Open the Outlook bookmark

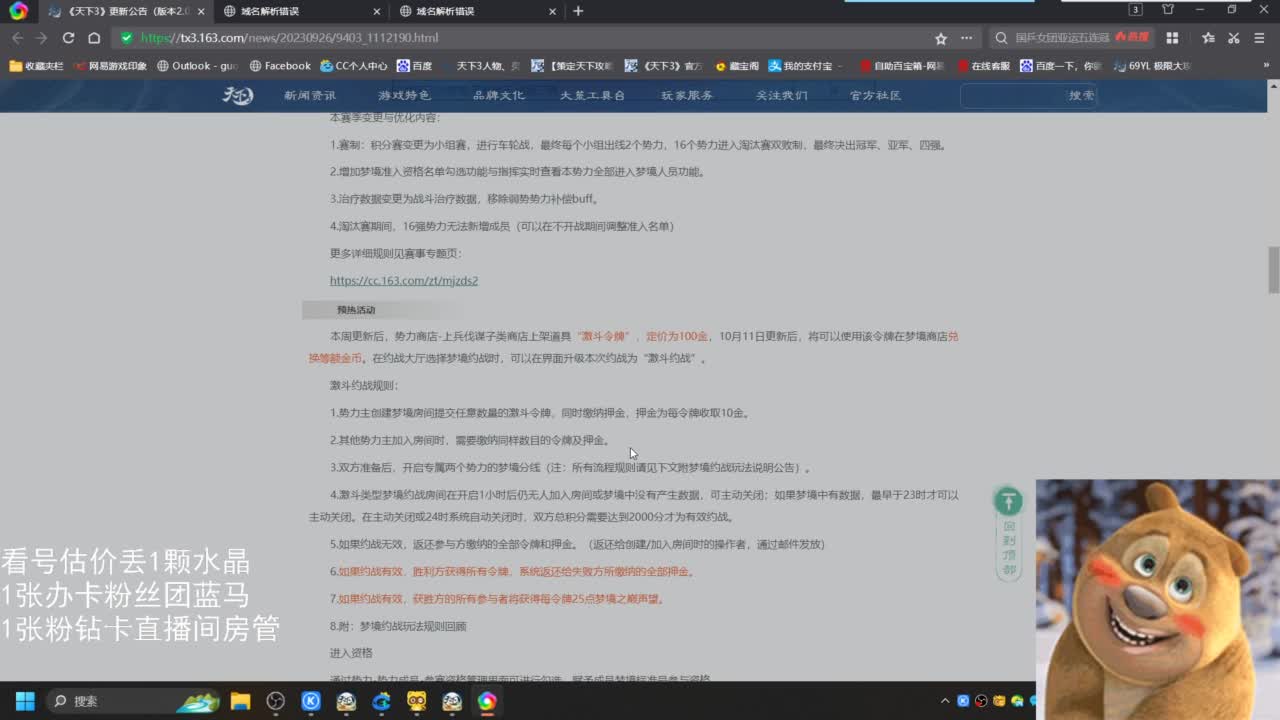click(x=197, y=66)
